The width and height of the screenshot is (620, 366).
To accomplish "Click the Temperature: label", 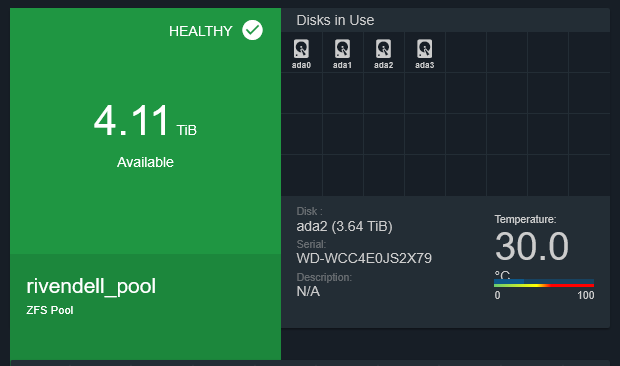I will 525,219.
